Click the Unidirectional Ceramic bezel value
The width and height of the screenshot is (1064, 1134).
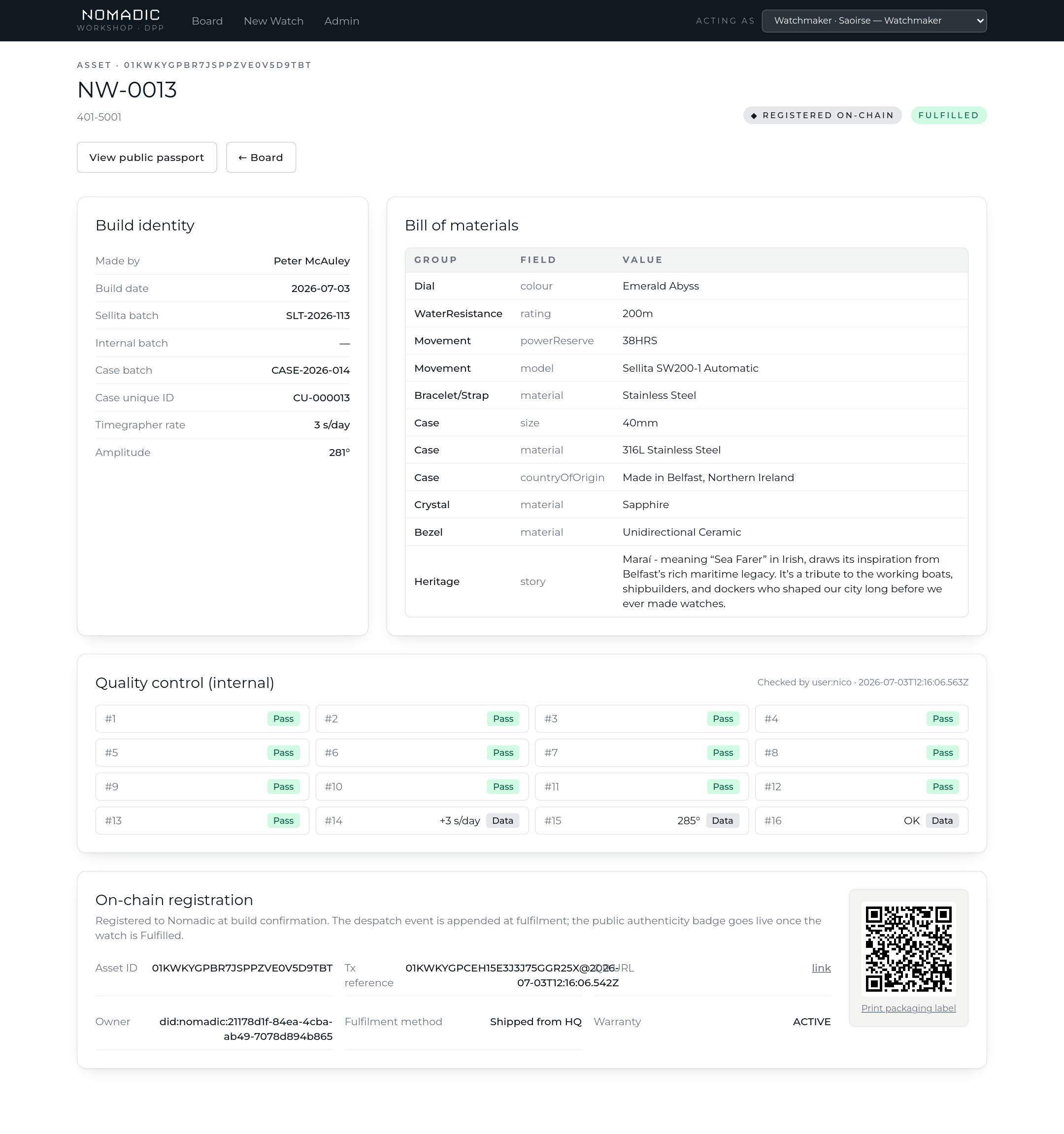tap(682, 532)
